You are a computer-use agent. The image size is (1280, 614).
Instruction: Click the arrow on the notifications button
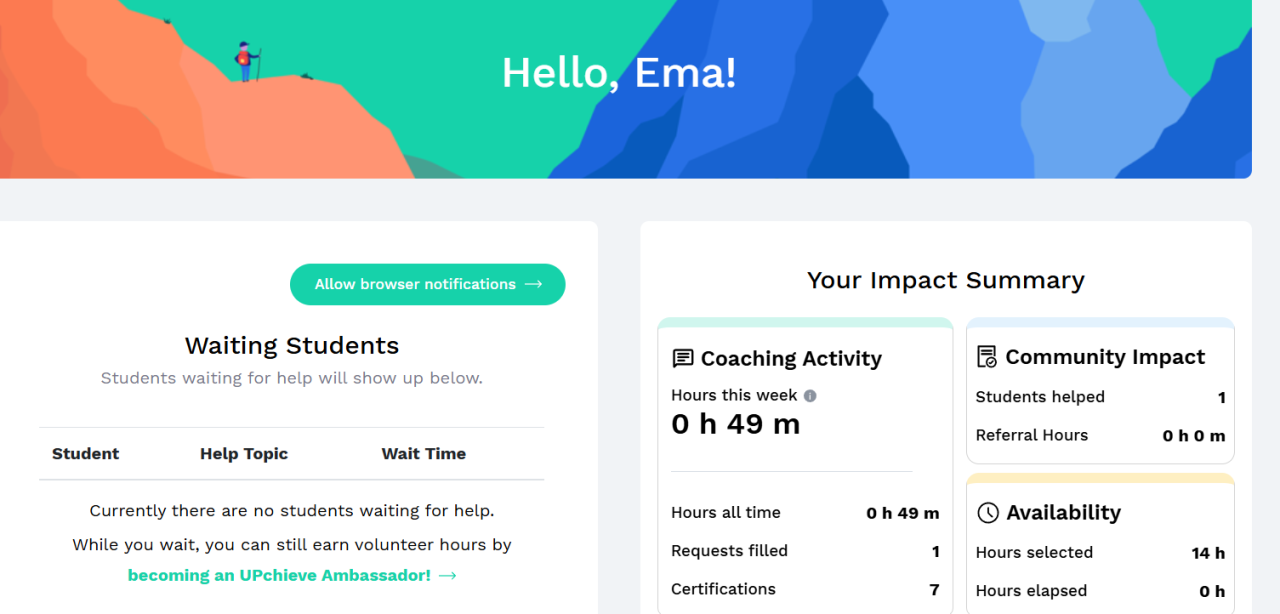(x=534, y=285)
